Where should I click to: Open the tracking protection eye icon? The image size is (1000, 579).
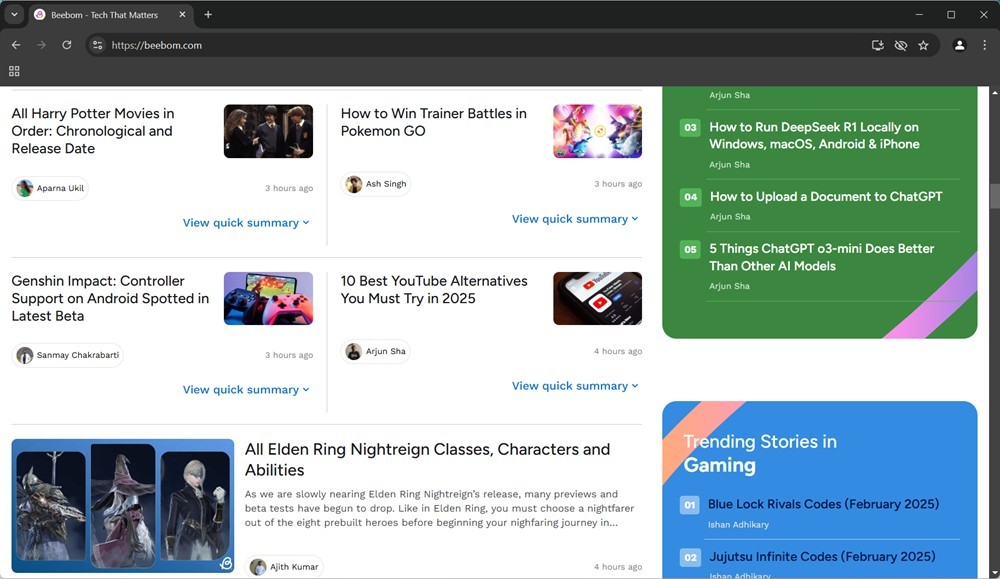[x=901, y=45]
